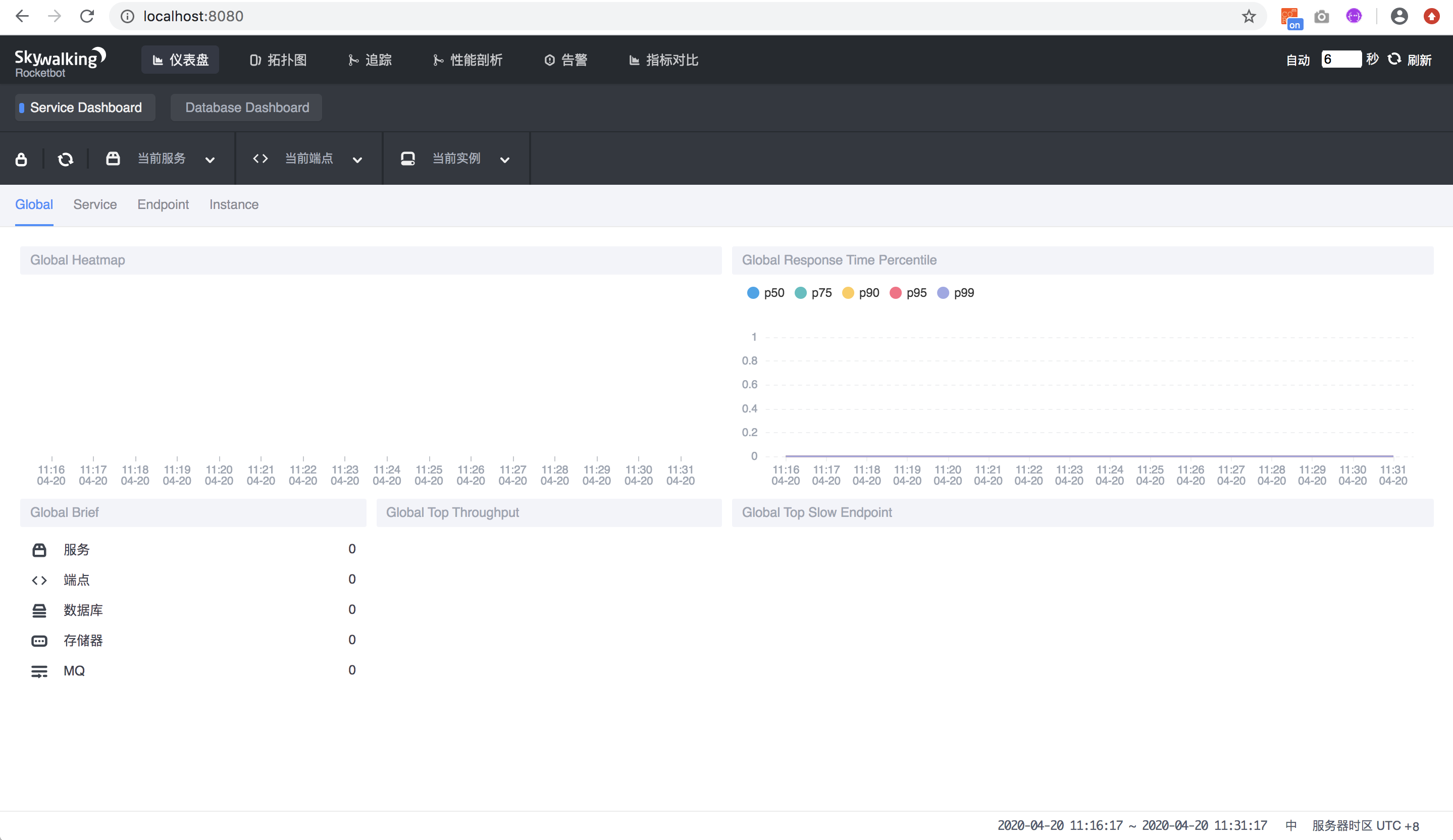Switch to the Endpoint tab
The width and height of the screenshot is (1453, 840).
click(163, 204)
